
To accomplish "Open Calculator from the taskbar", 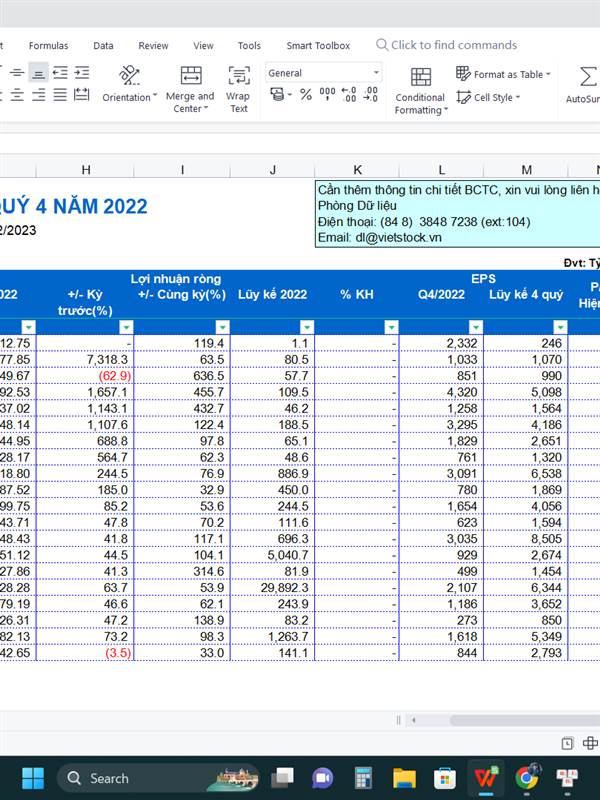I will pyautogui.click(x=363, y=778).
